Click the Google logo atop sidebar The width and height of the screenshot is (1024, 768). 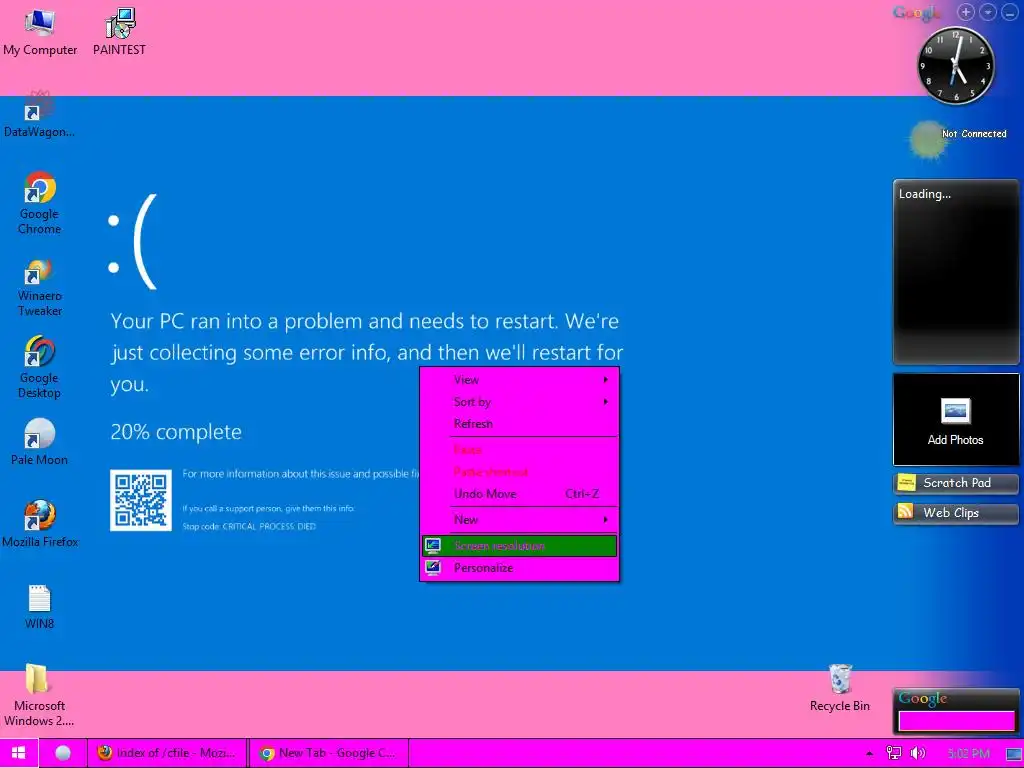click(916, 12)
